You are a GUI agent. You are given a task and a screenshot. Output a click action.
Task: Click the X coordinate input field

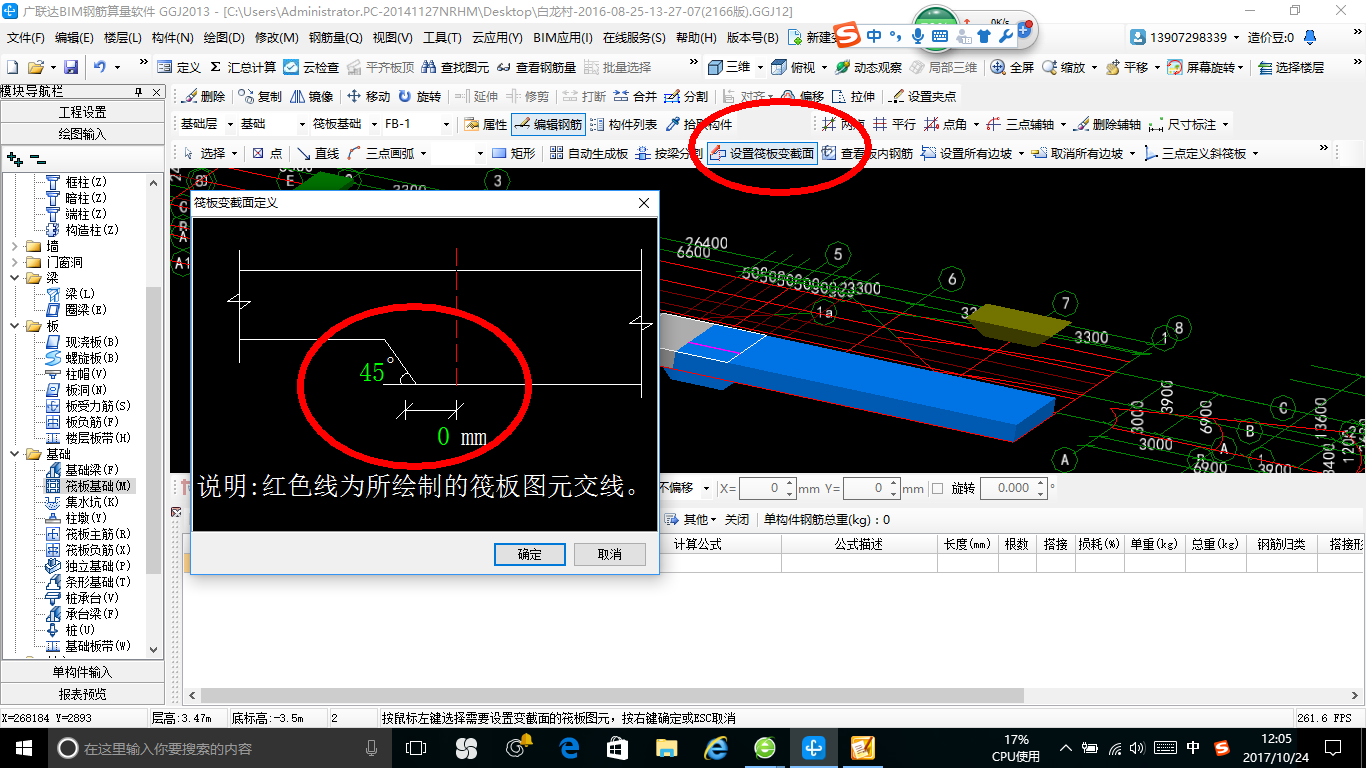tap(768, 488)
